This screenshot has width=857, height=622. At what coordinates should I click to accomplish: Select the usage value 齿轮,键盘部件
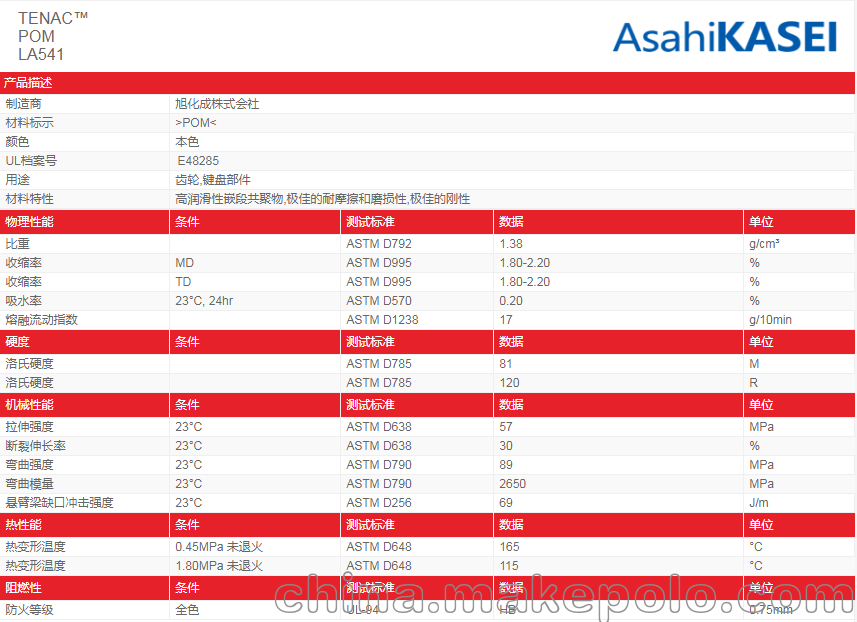[x=213, y=180]
